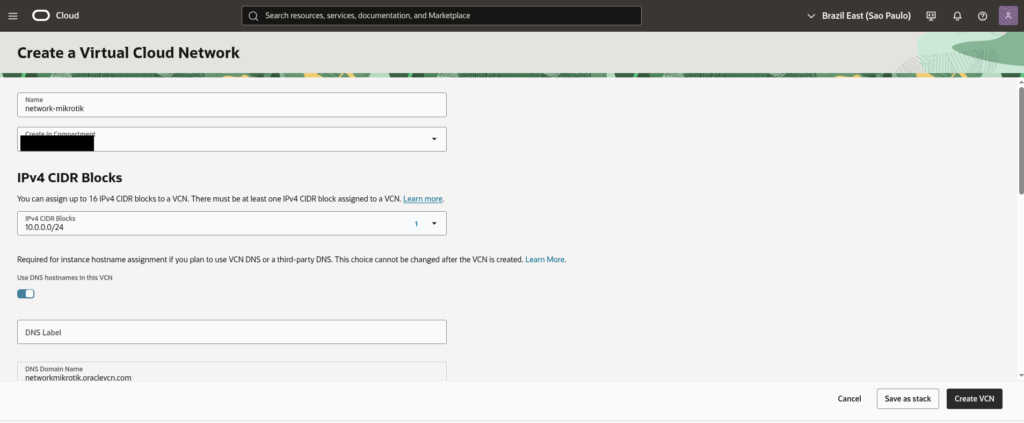Click the Name input field
Image resolution: width=1024 pixels, height=423 pixels.
[x=232, y=105]
